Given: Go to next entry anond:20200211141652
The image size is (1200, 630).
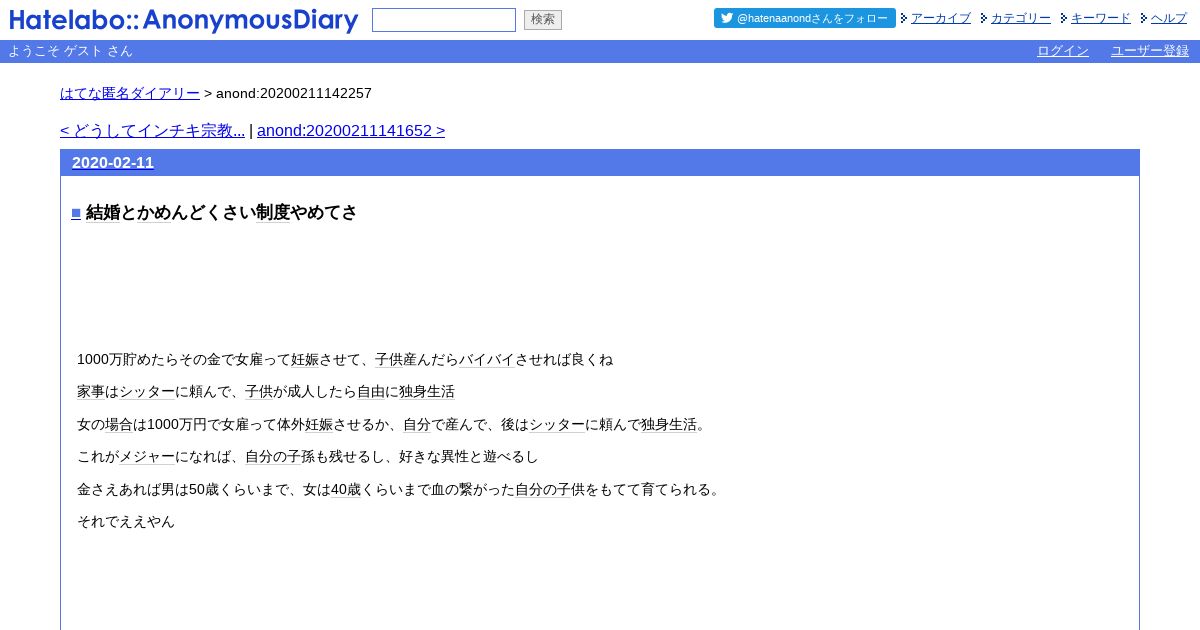Looking at the screenshot, I should coord(351,131).
